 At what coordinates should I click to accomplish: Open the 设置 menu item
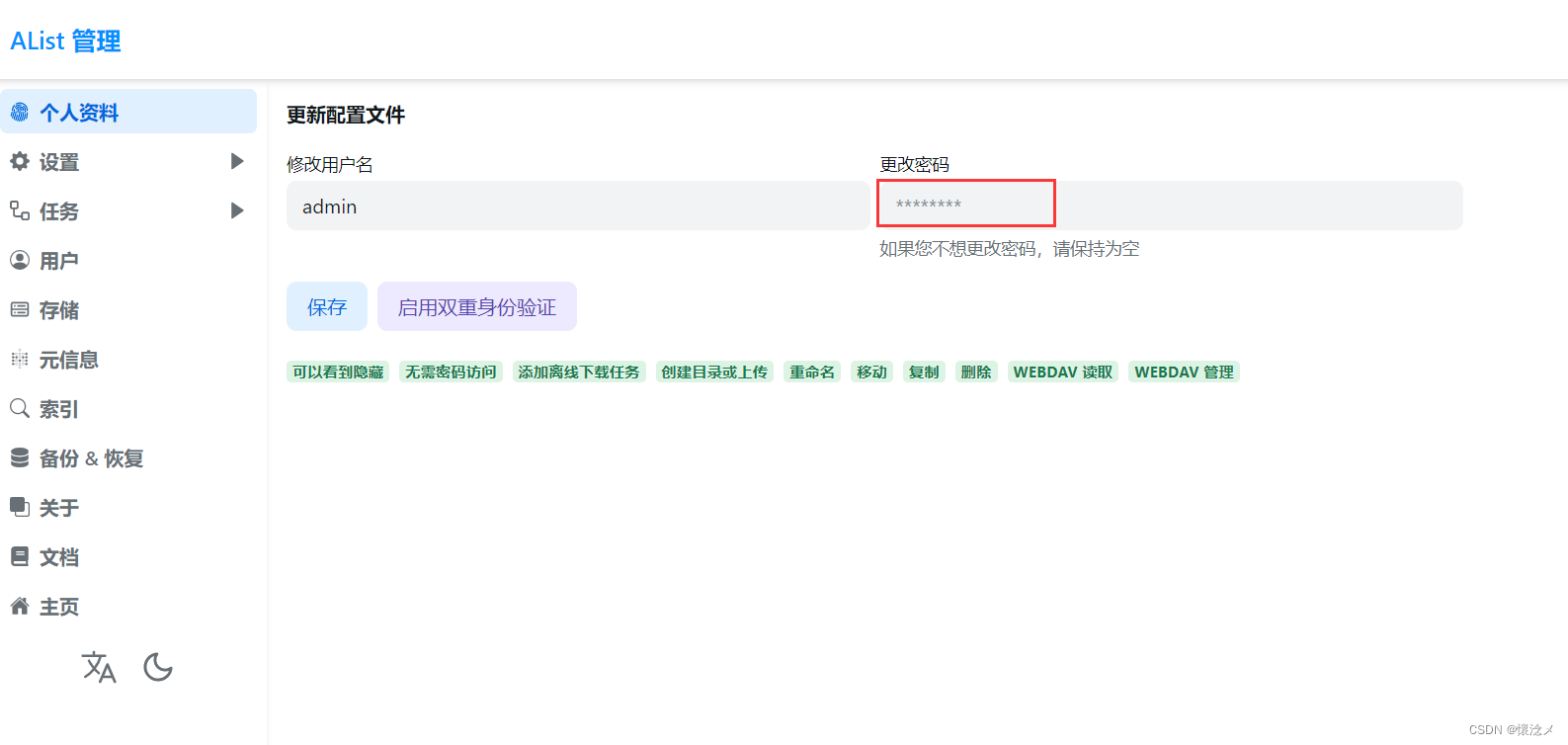click(x=128, y=161)
